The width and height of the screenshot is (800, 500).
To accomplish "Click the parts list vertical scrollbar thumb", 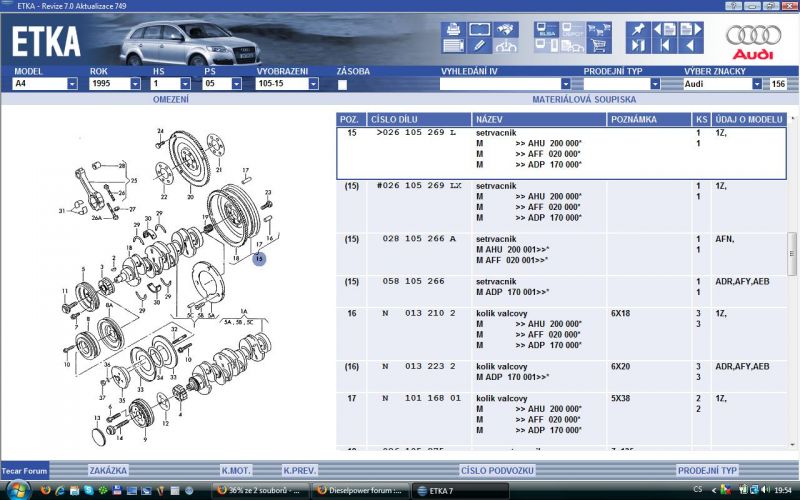I will [x=792, y=254].
